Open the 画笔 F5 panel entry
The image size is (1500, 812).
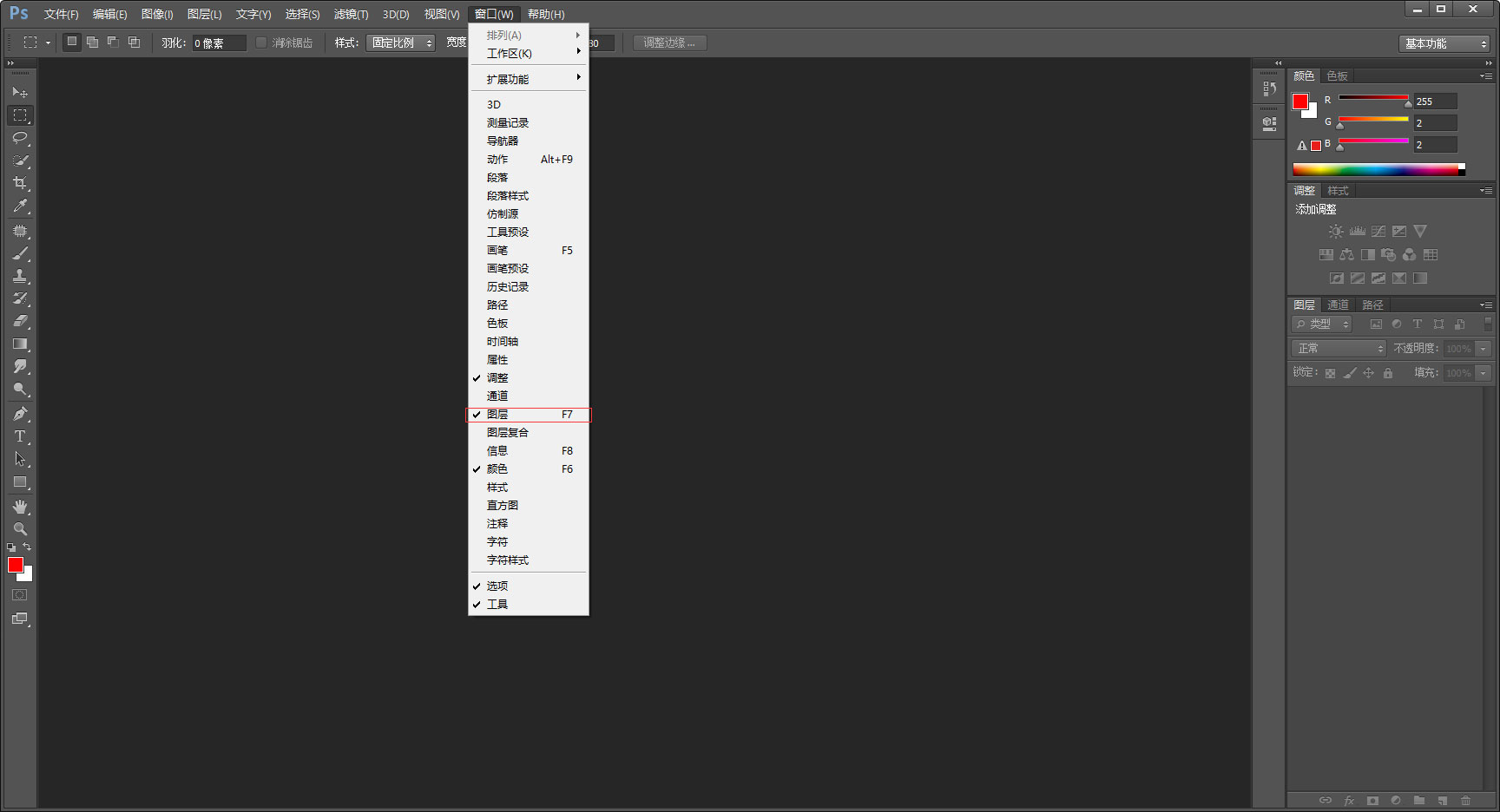click(x=529, y=251)
